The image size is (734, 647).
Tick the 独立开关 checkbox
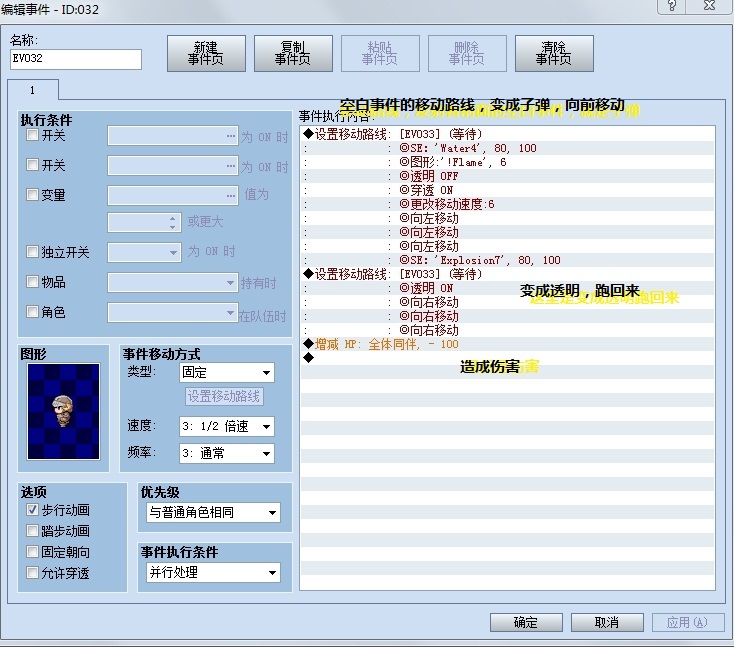pyautogui.click(x=32, y=252)
